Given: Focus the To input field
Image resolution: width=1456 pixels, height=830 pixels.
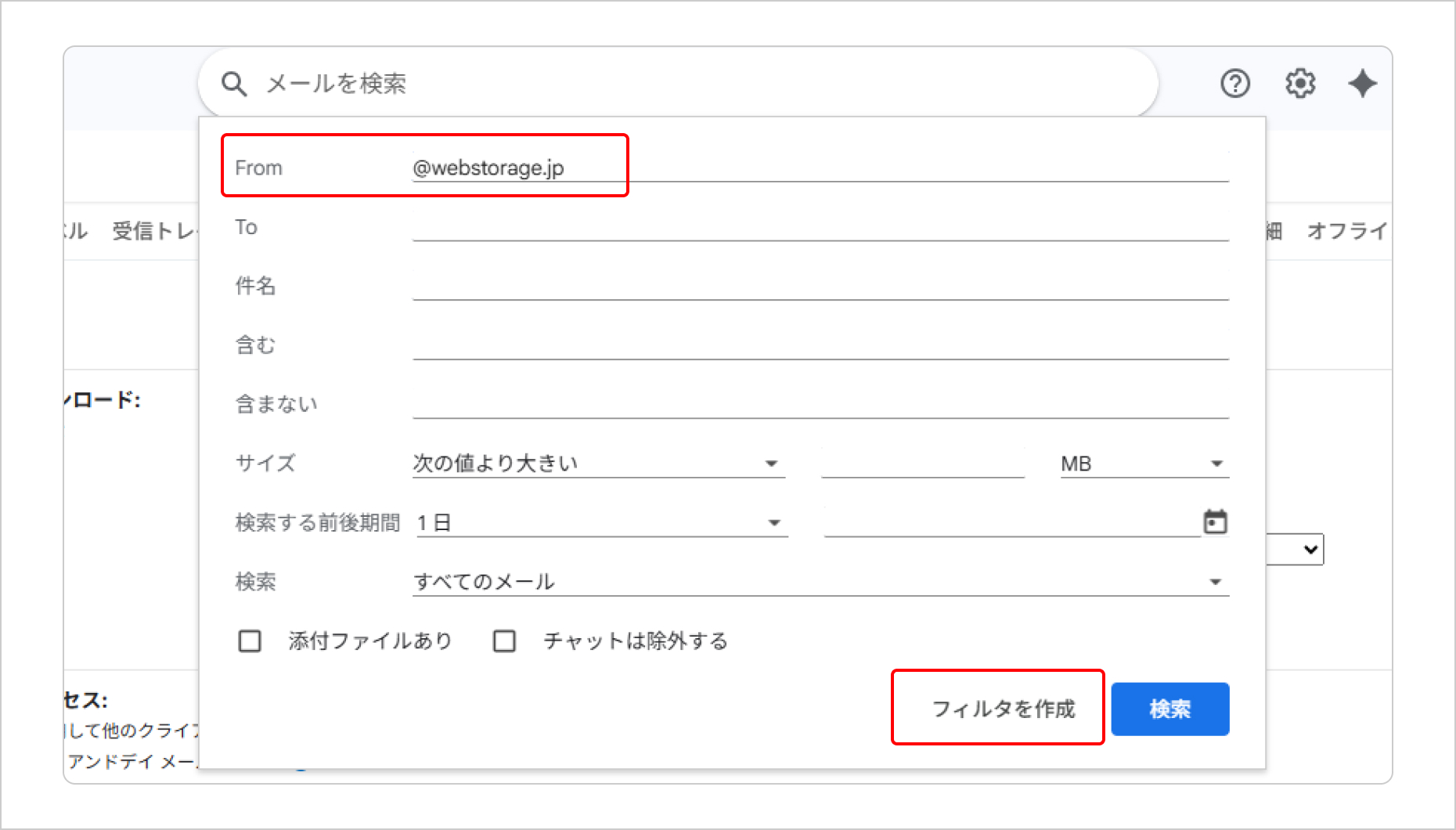Looking at the screenshot, I should (820, 227).
